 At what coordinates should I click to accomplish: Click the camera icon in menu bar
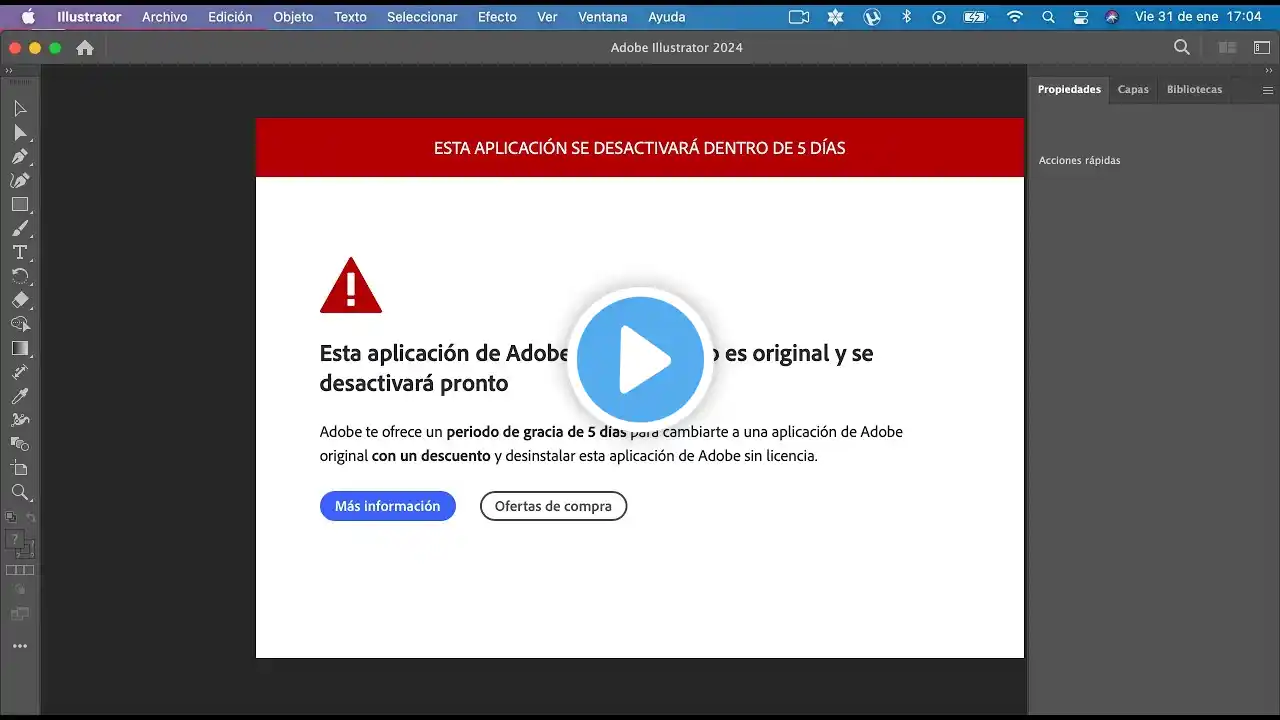coord(799,17)
